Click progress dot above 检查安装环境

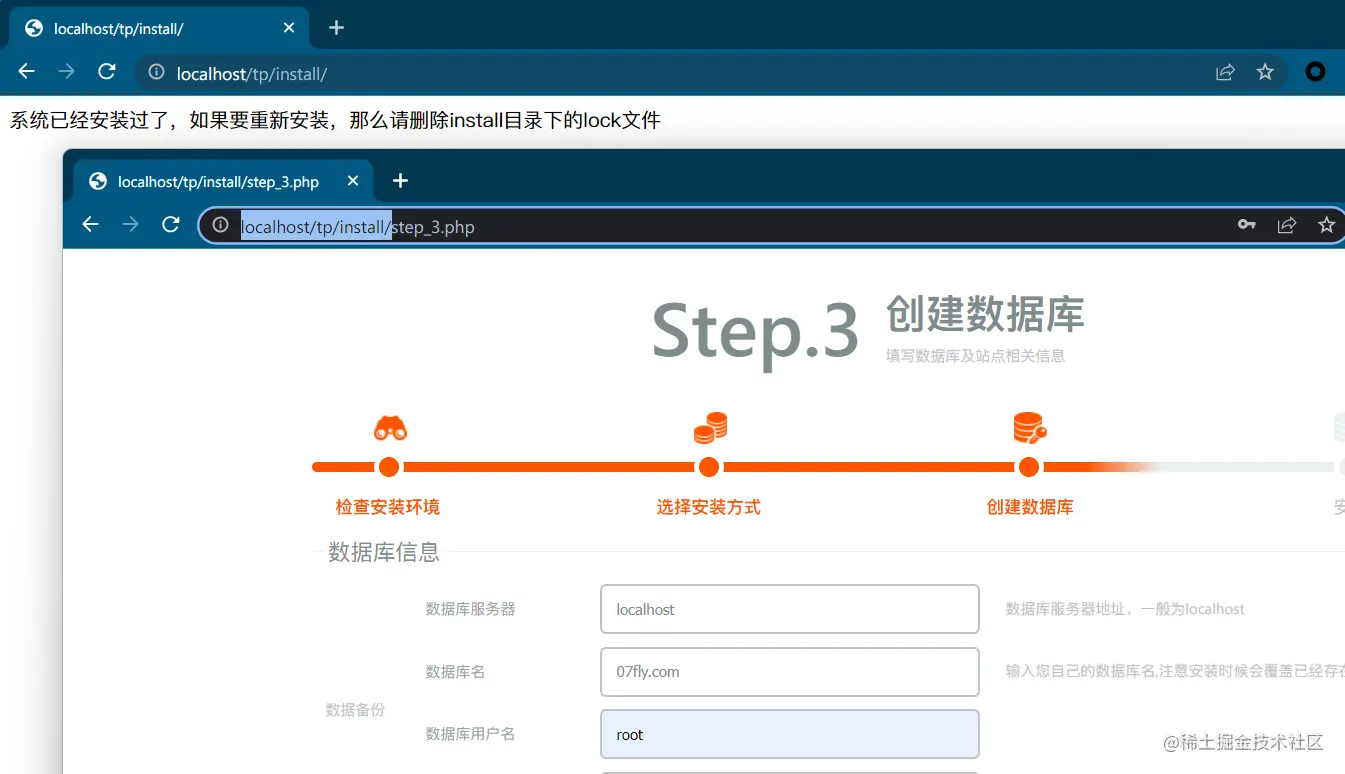[x=389, y=467]
